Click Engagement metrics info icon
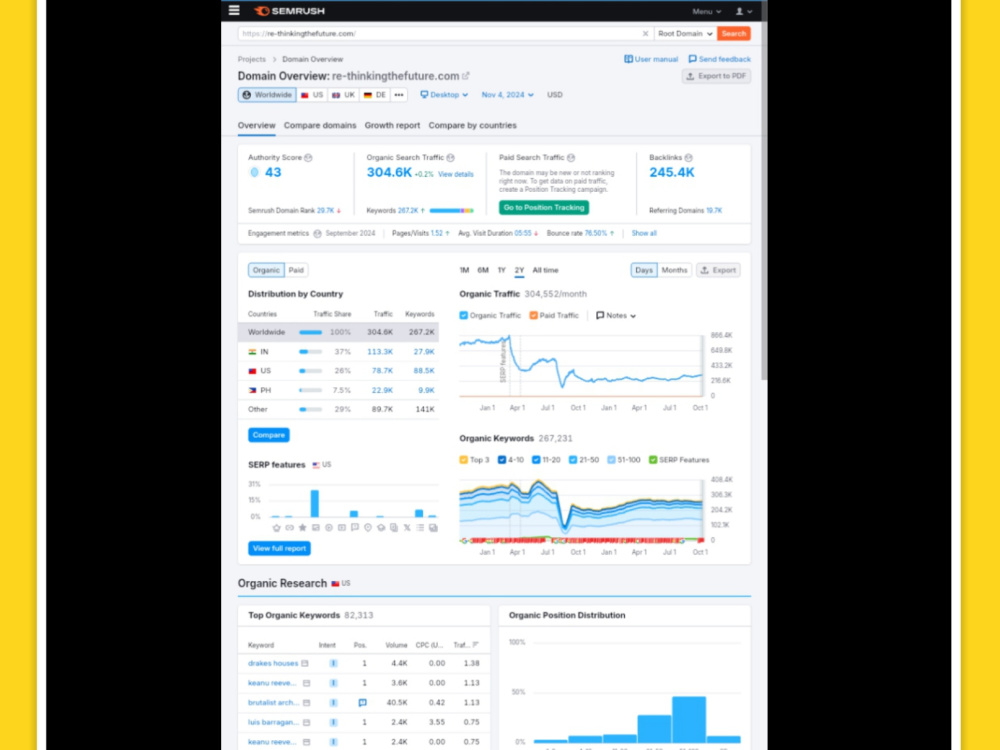 point(317,233)
